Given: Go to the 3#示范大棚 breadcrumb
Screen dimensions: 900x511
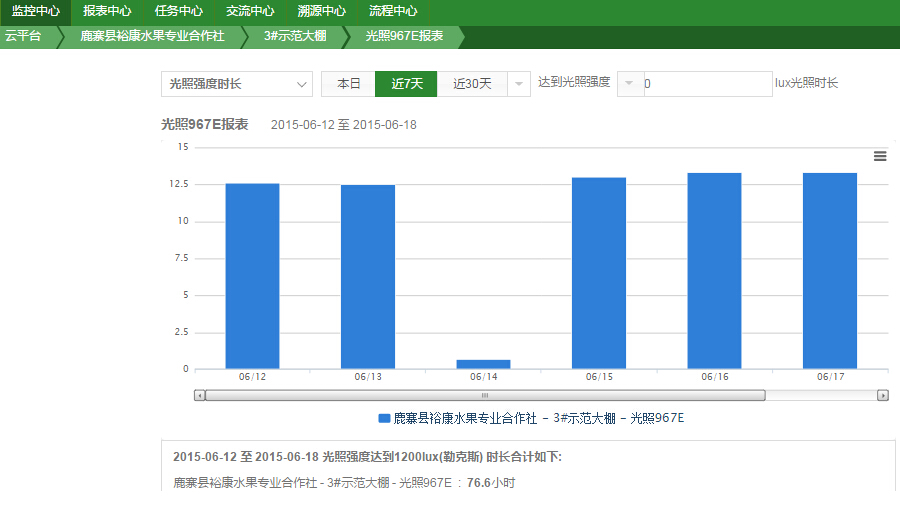Looking at the screenshot, I should click(295, 36).
